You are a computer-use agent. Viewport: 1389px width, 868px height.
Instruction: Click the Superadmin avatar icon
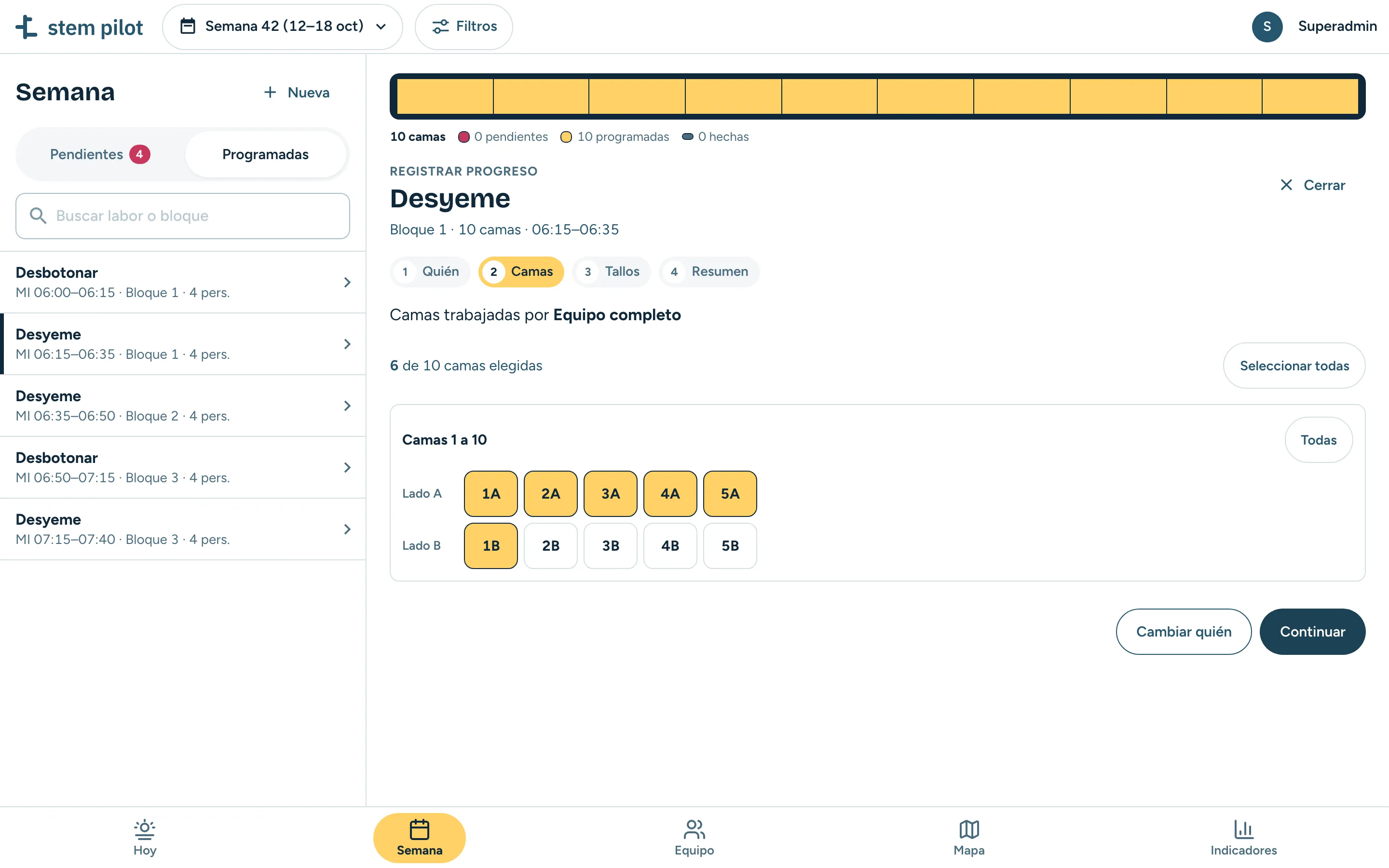[x=1267, y=27]
